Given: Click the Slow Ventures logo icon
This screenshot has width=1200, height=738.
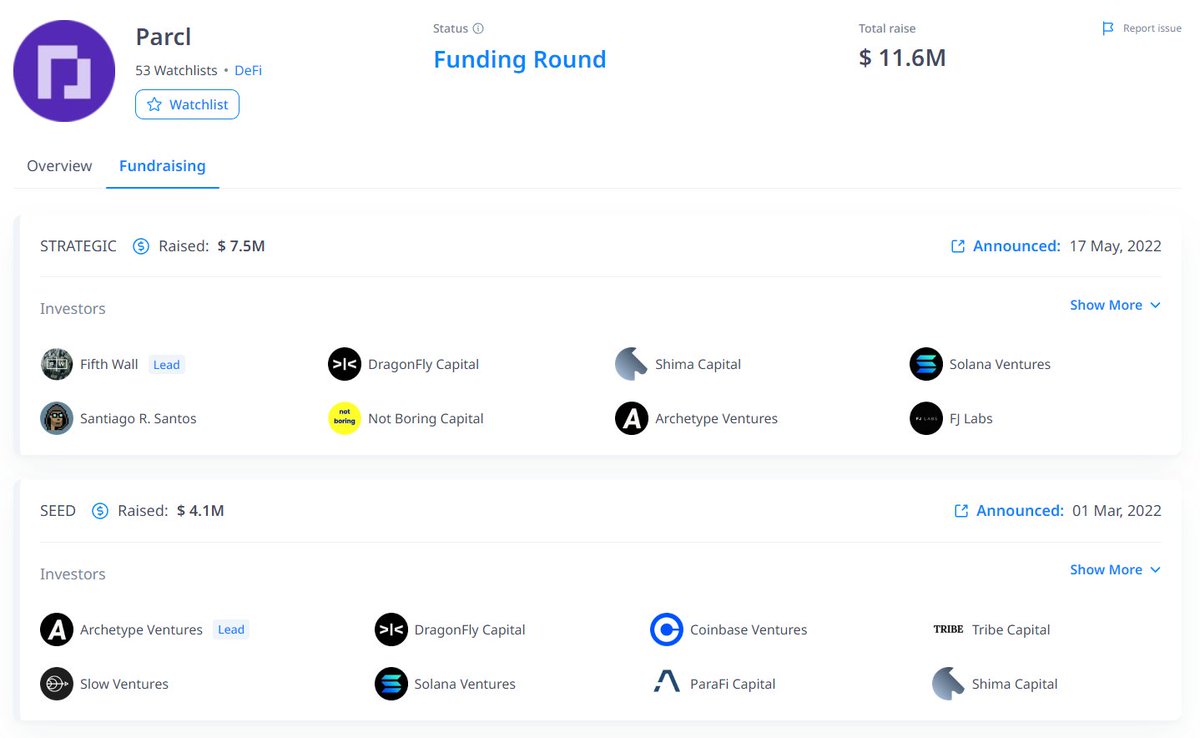Looking at the screenshot, I should 57,683.
